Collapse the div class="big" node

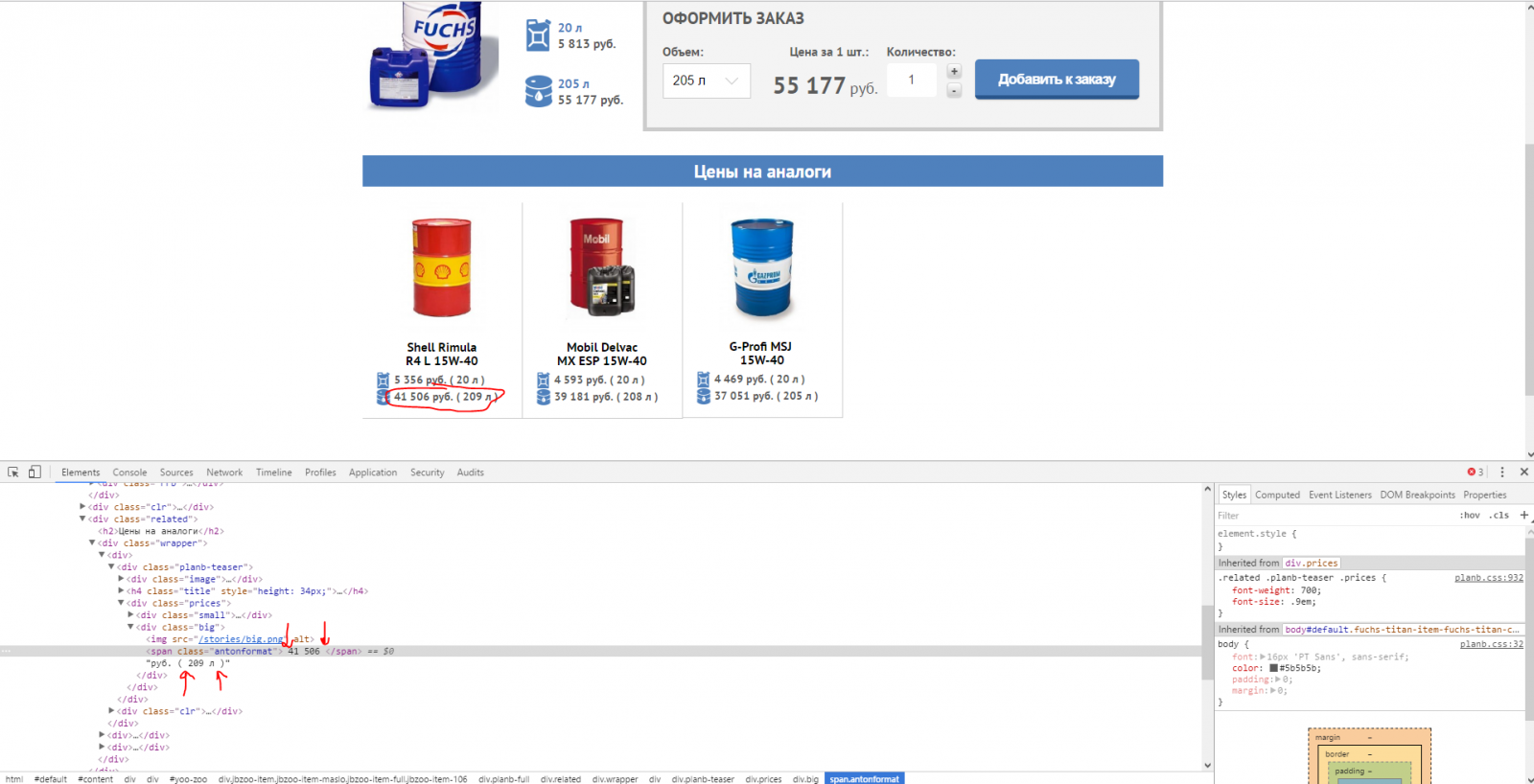130,627
